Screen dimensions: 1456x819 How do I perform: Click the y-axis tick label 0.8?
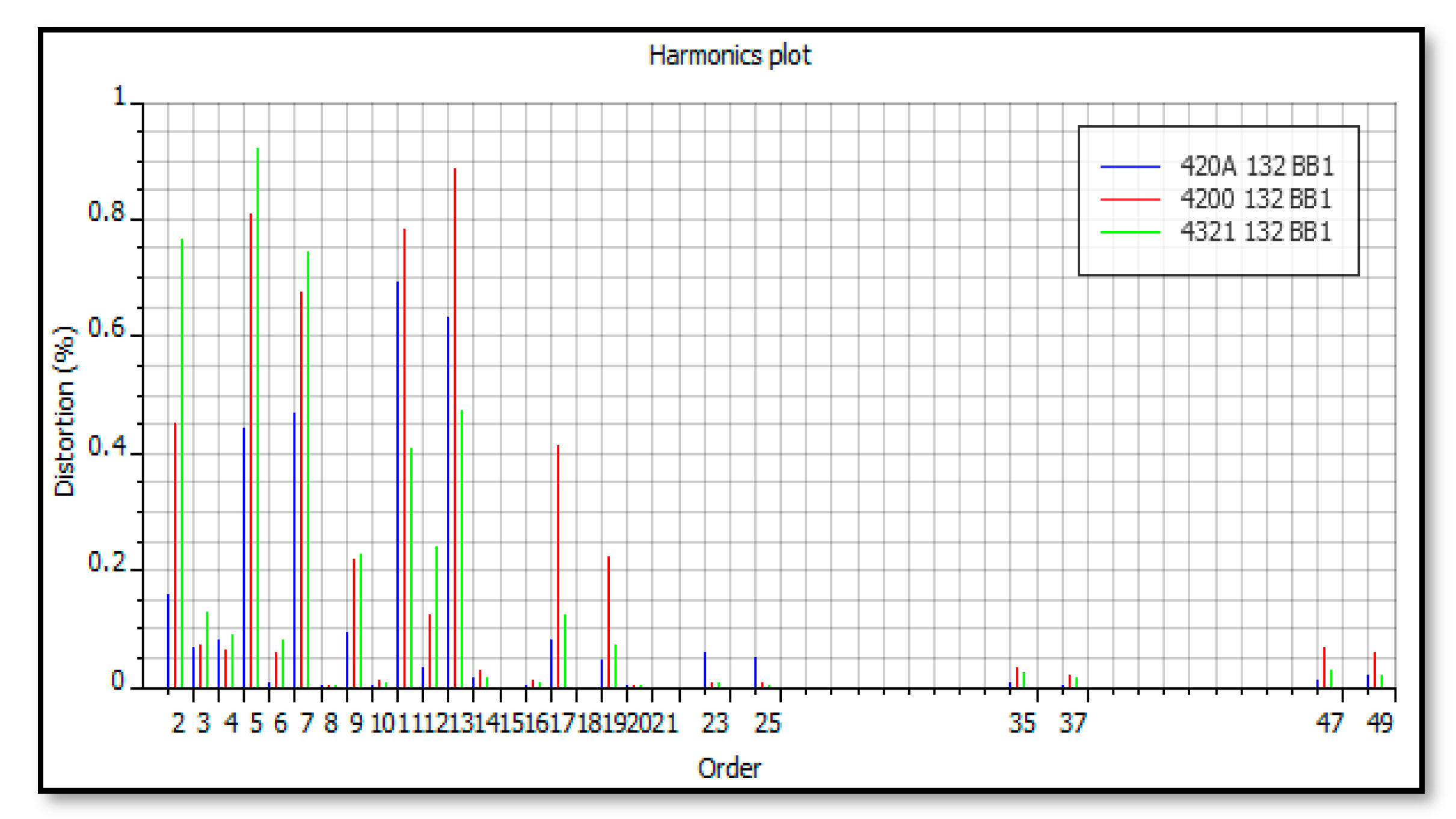pyautogui.click(x=106, y=212)
